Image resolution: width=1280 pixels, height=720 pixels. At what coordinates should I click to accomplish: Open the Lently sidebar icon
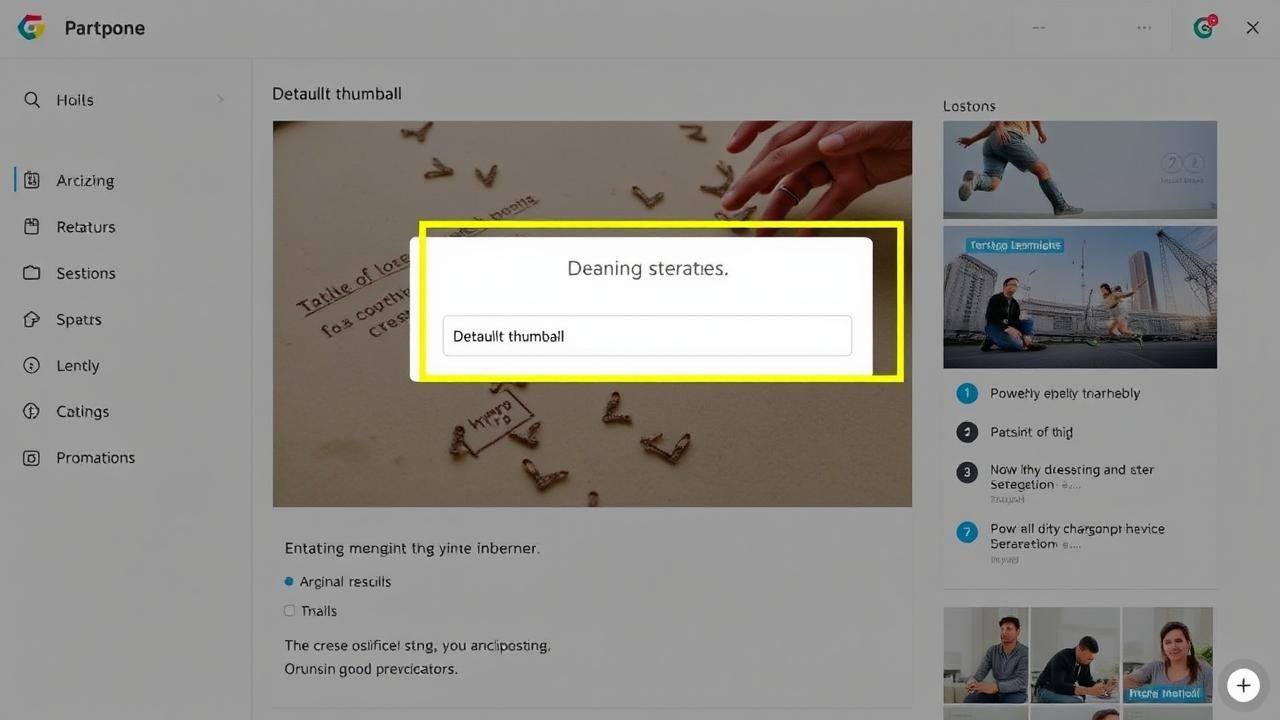tap(32, 366)
